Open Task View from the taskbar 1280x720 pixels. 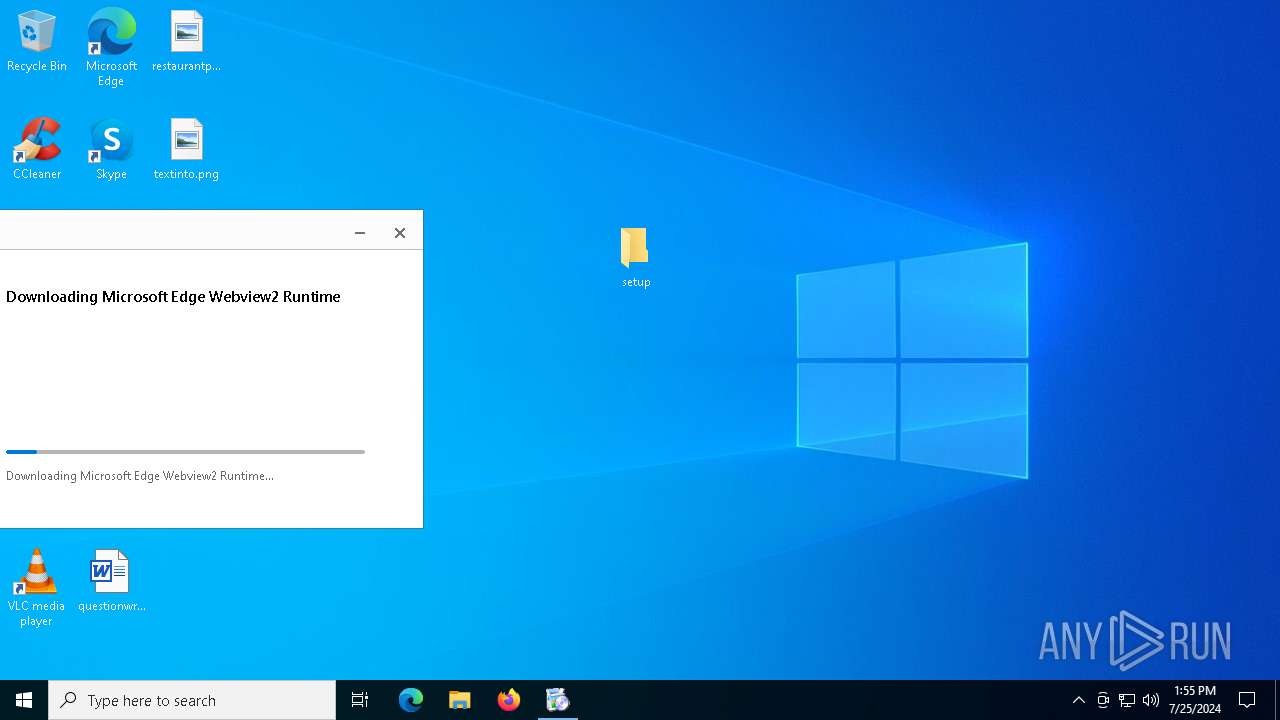coord(360,700)
